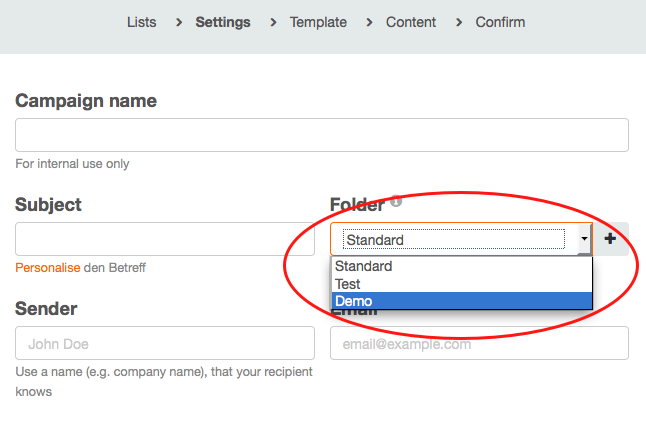The height and width of the screenshot is (433, 646).
Task: Focus the Campaign name field
Action: (322, 135)
